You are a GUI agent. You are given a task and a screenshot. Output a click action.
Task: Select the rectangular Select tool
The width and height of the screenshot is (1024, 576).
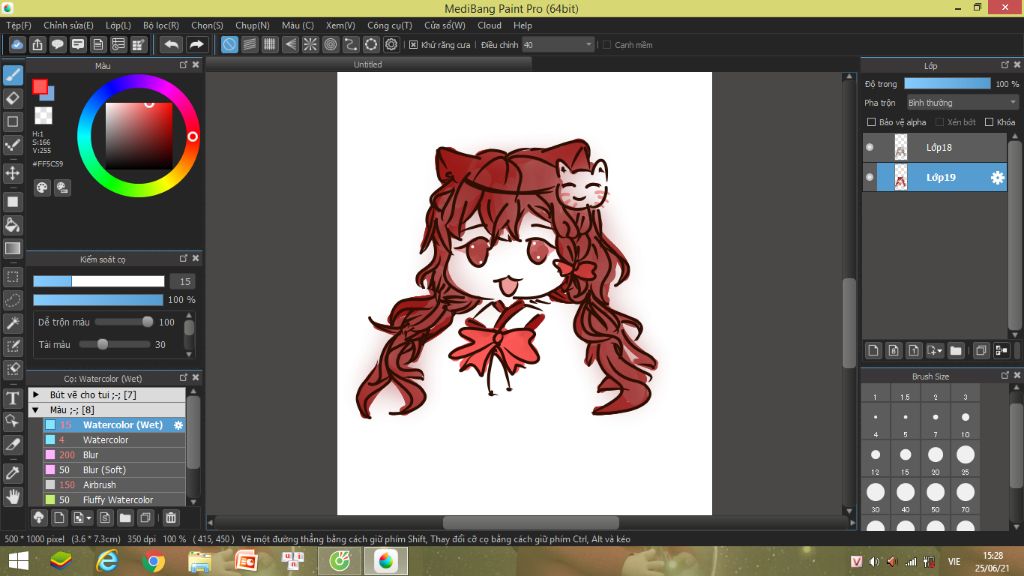click(12, 277)
